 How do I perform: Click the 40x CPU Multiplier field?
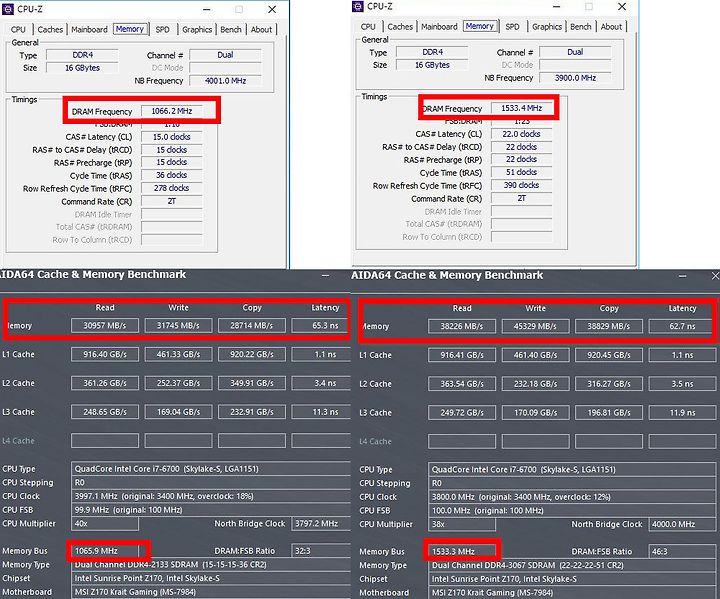point(105,524)
